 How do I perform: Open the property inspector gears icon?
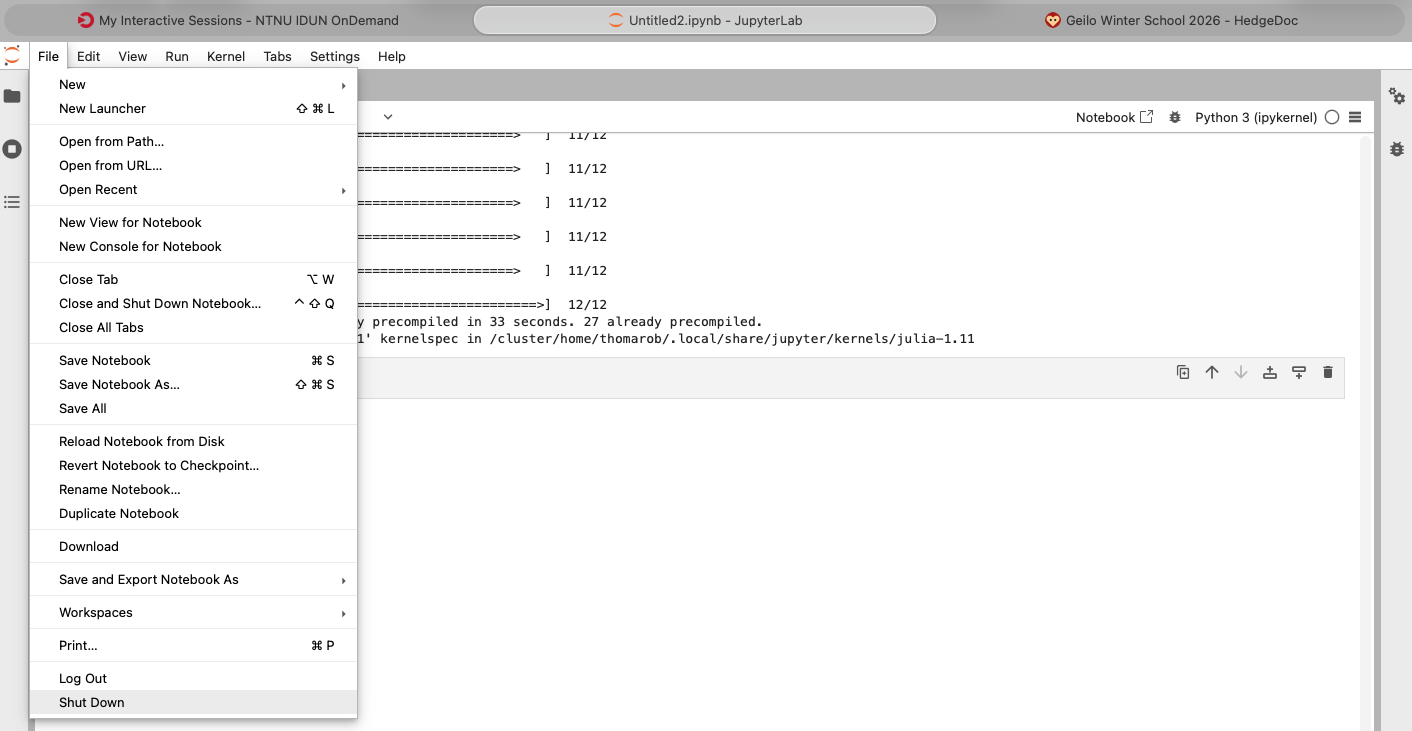pyautogui.click(x=1397, y=96)
